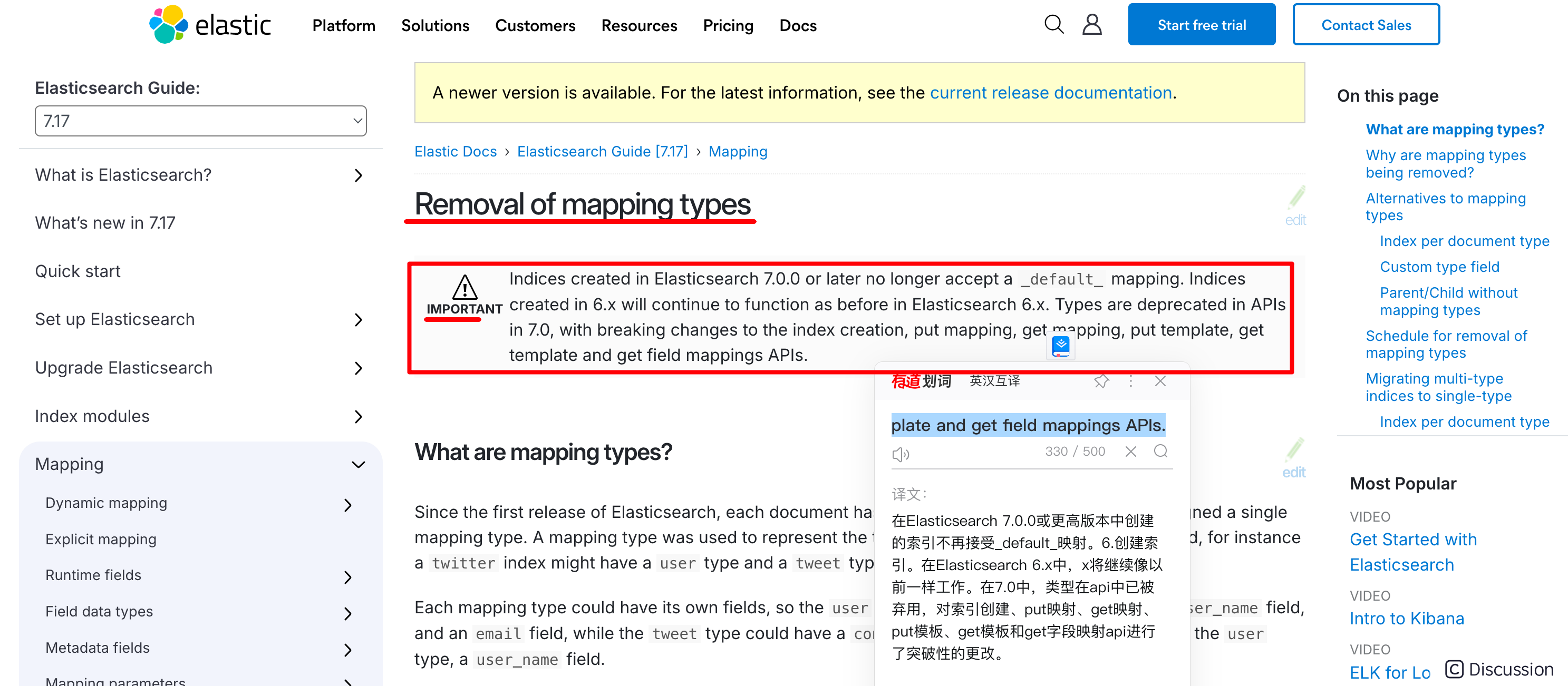Click the selected text field in the translation popup

click(x=1028, y=425)
